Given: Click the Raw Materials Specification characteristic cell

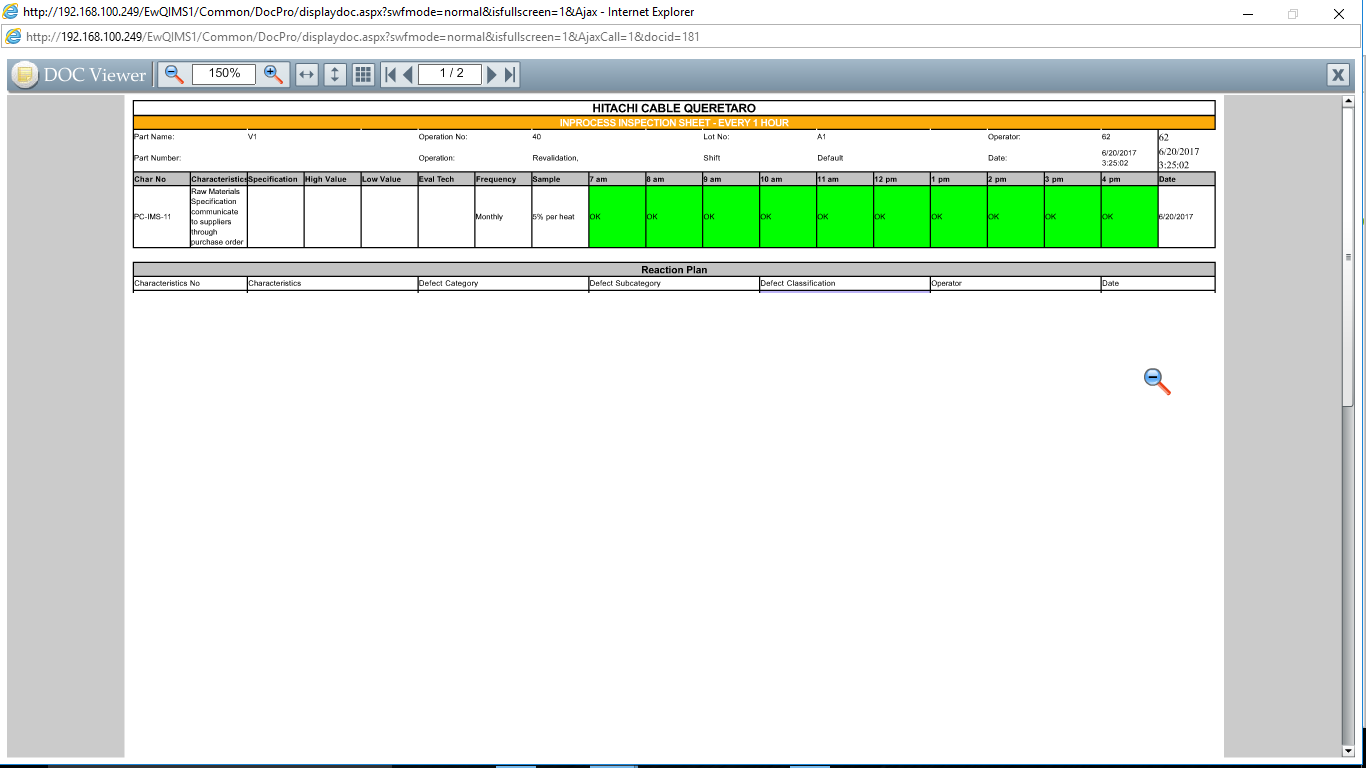Looking at the screenshot, I should tap(219, 216).
